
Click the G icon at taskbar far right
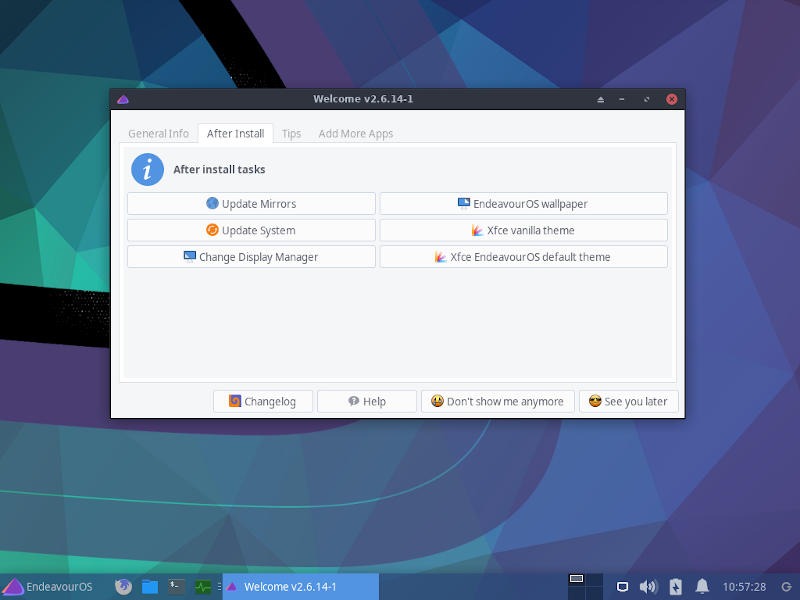786,587
